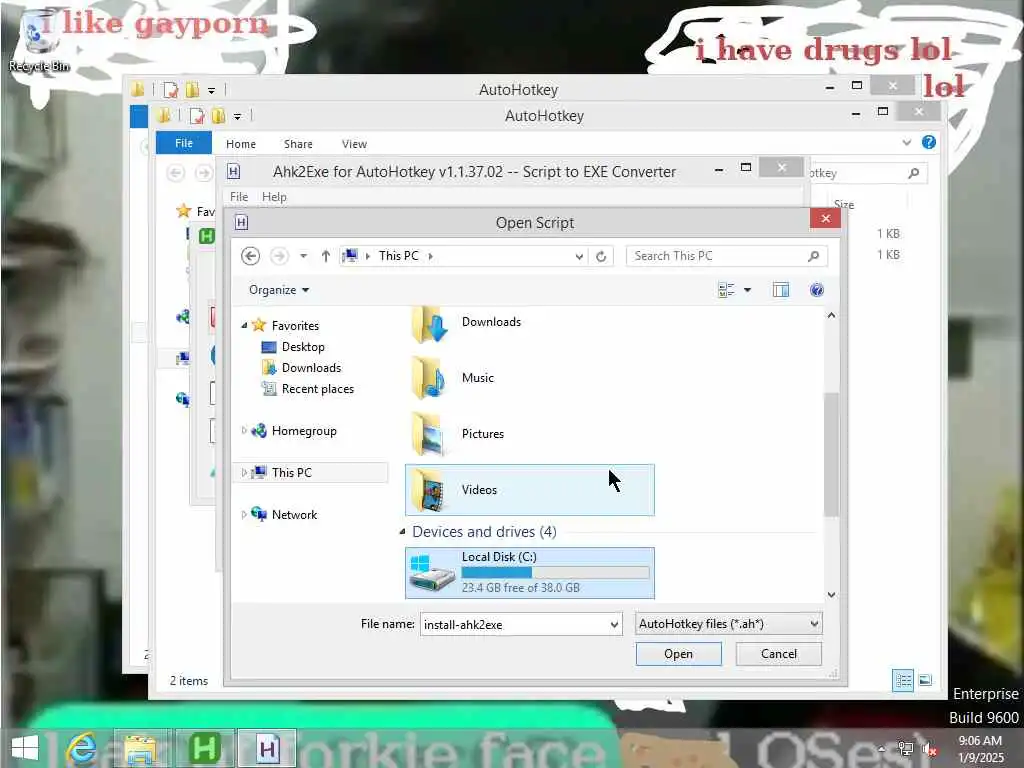Click the Local Disk (C:) usage bar
Image resolution: width=1024 pixels, height=768 pixels.
pyautogui.click(x=555, y=573)
